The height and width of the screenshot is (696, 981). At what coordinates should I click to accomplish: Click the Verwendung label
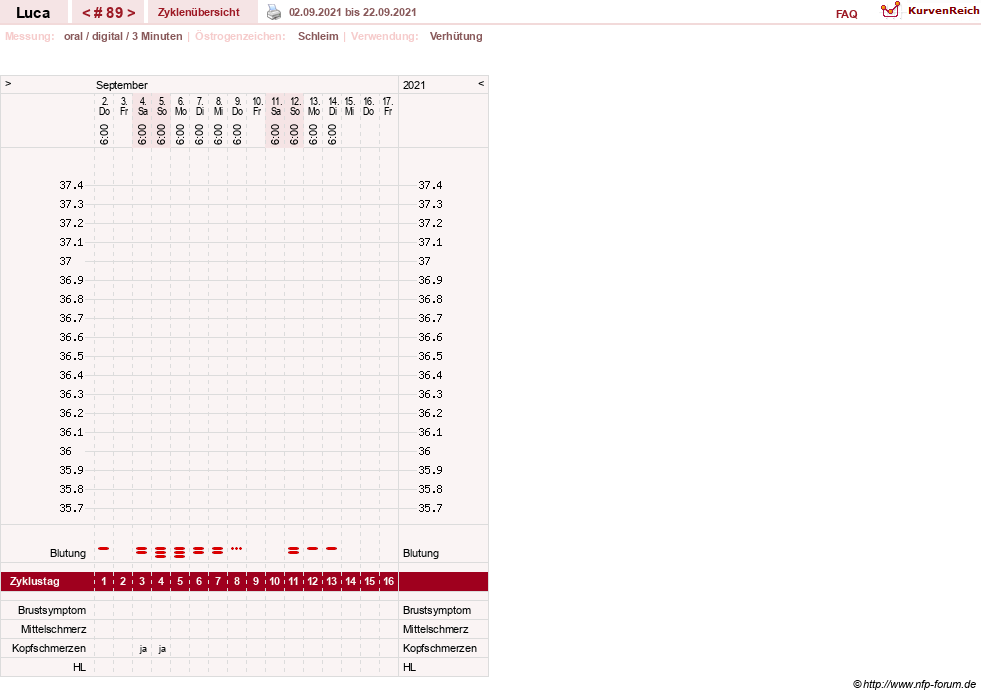click(x=385, y=36)
